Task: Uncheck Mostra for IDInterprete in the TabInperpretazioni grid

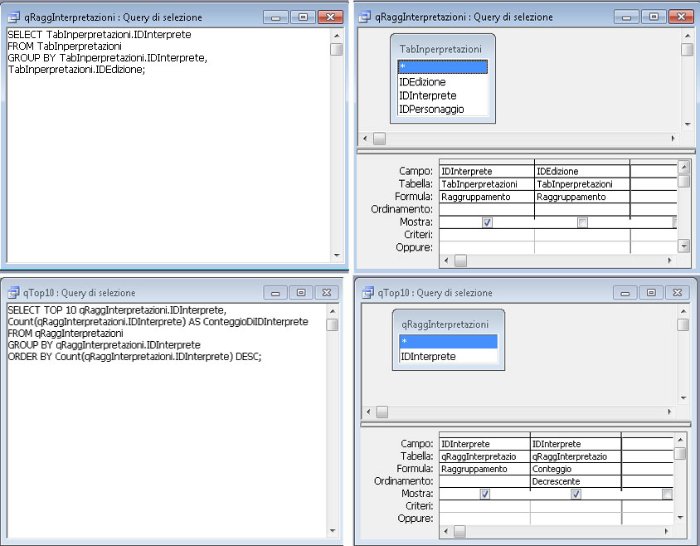Action: [x=487, y=222]
